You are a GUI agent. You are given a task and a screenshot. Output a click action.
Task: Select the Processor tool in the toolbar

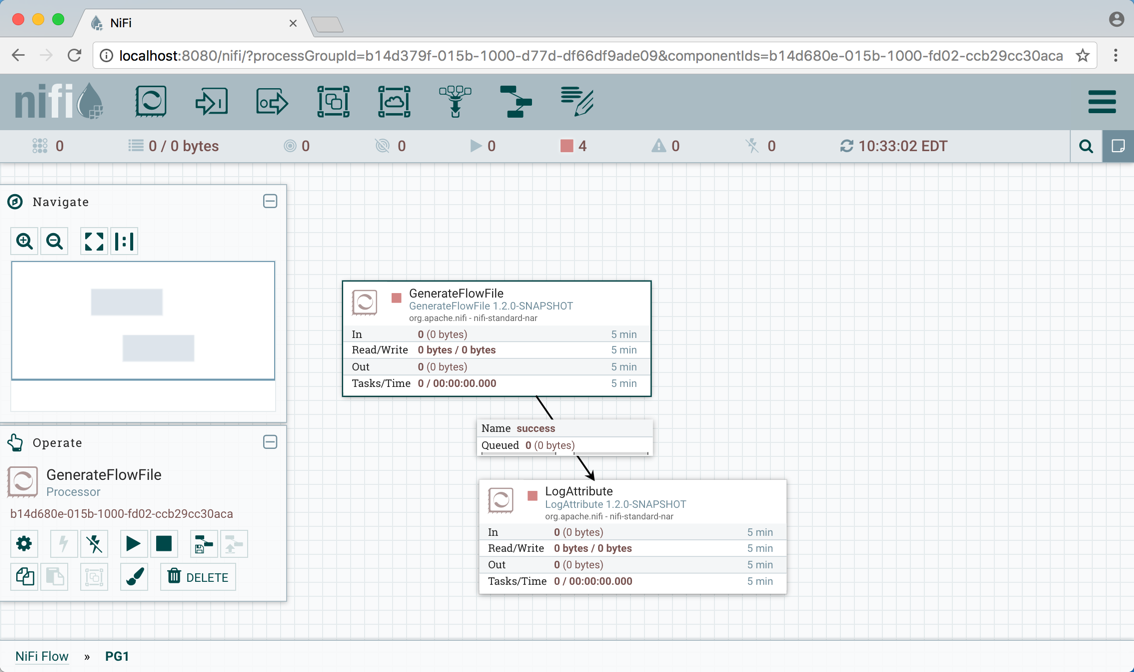pyautogui.click(x=151, y=101)
